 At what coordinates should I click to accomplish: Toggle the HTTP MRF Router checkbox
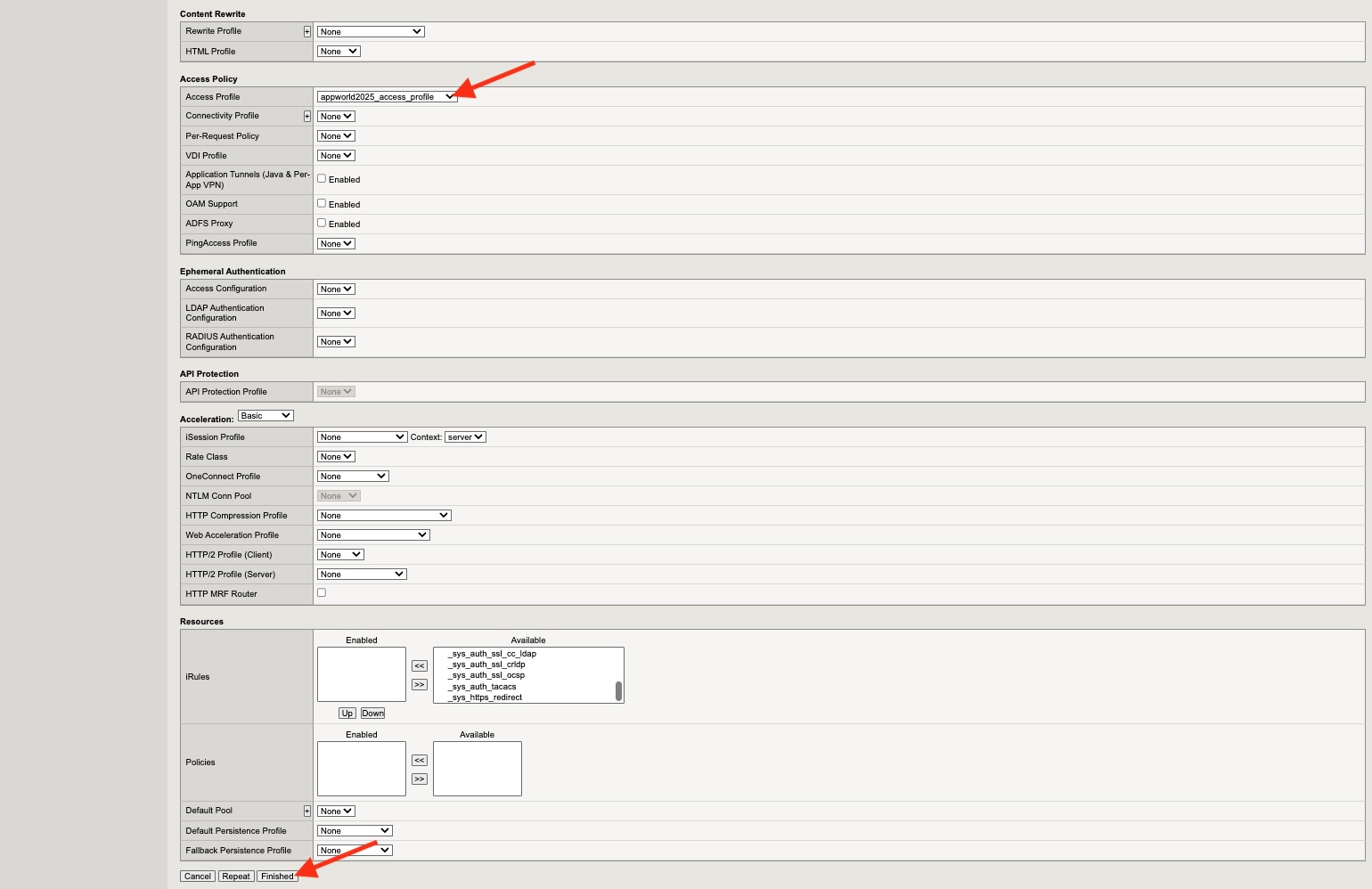click(x=322, y=593)
